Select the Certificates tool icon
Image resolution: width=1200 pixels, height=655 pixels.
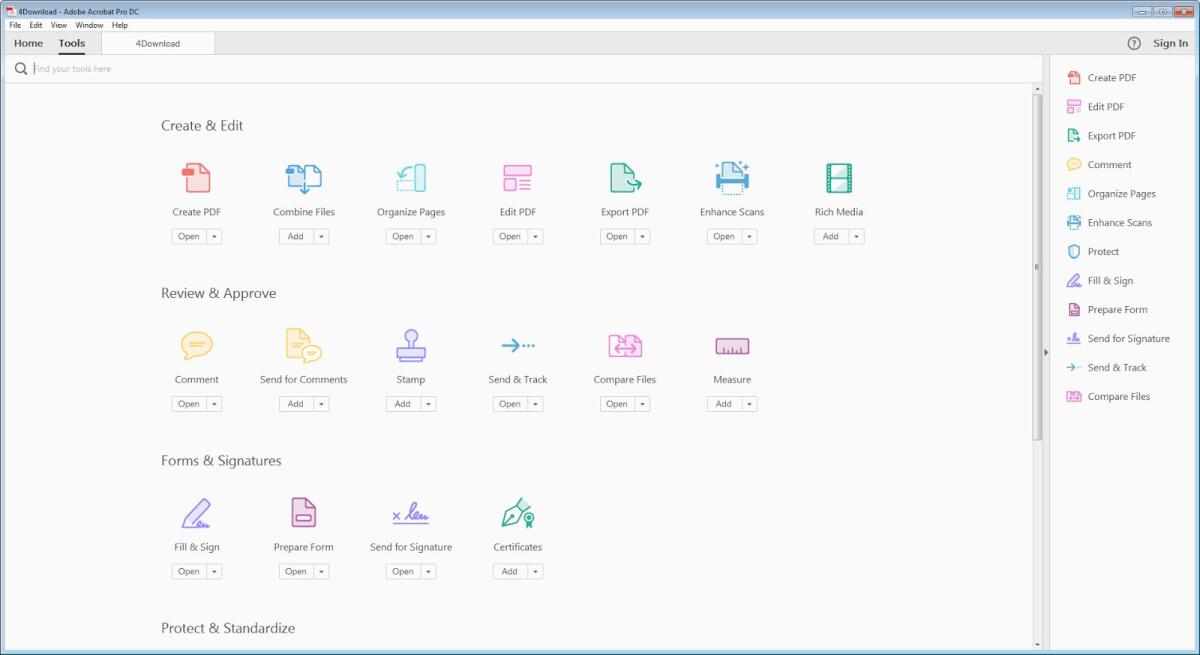517,514
